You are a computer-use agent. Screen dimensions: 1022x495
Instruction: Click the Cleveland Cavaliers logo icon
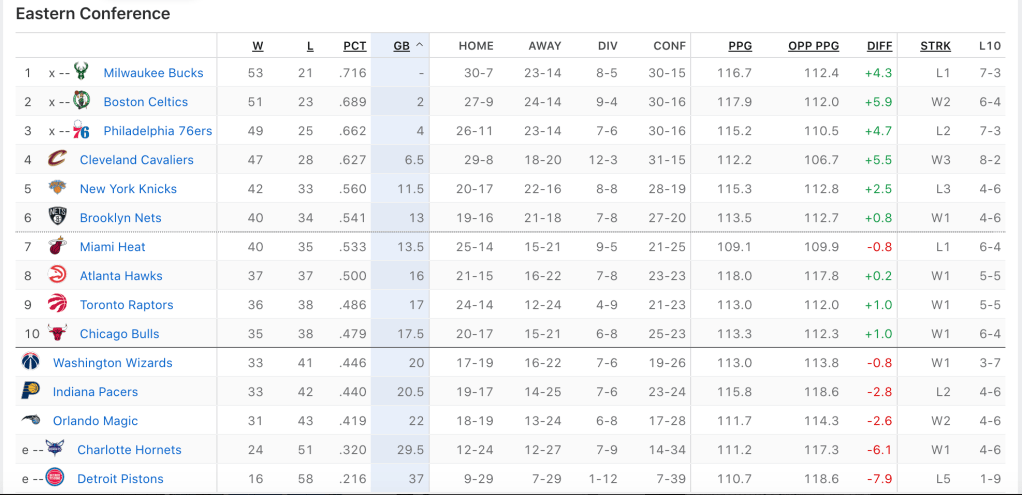(x=57, y=159)
